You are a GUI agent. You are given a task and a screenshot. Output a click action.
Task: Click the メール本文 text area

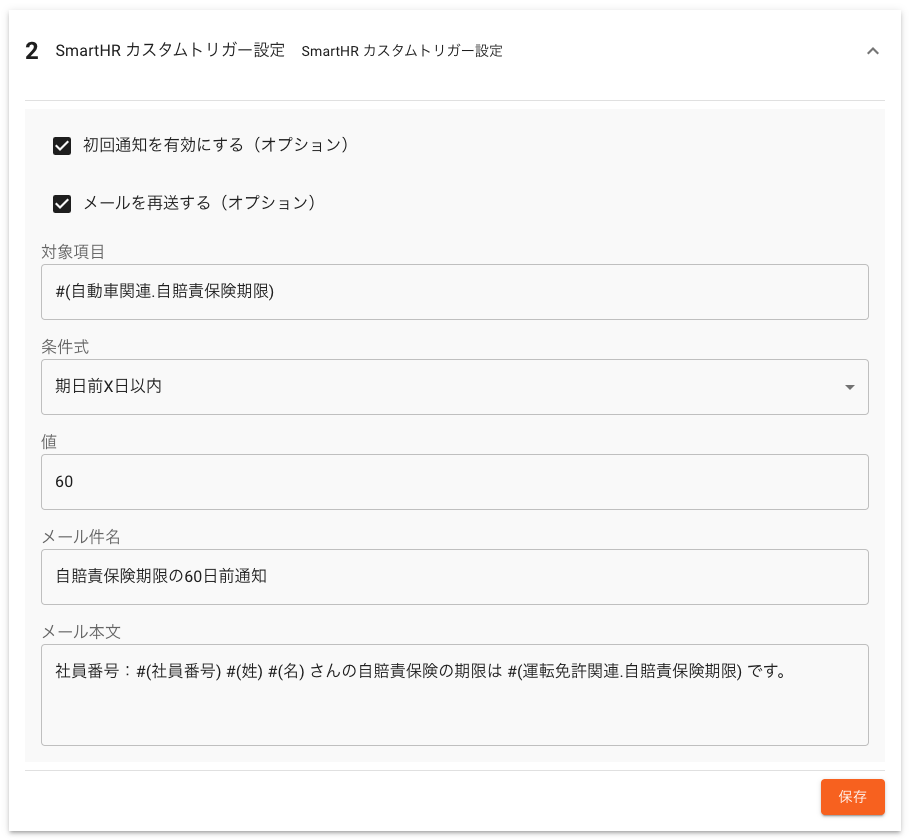(455, 695)
